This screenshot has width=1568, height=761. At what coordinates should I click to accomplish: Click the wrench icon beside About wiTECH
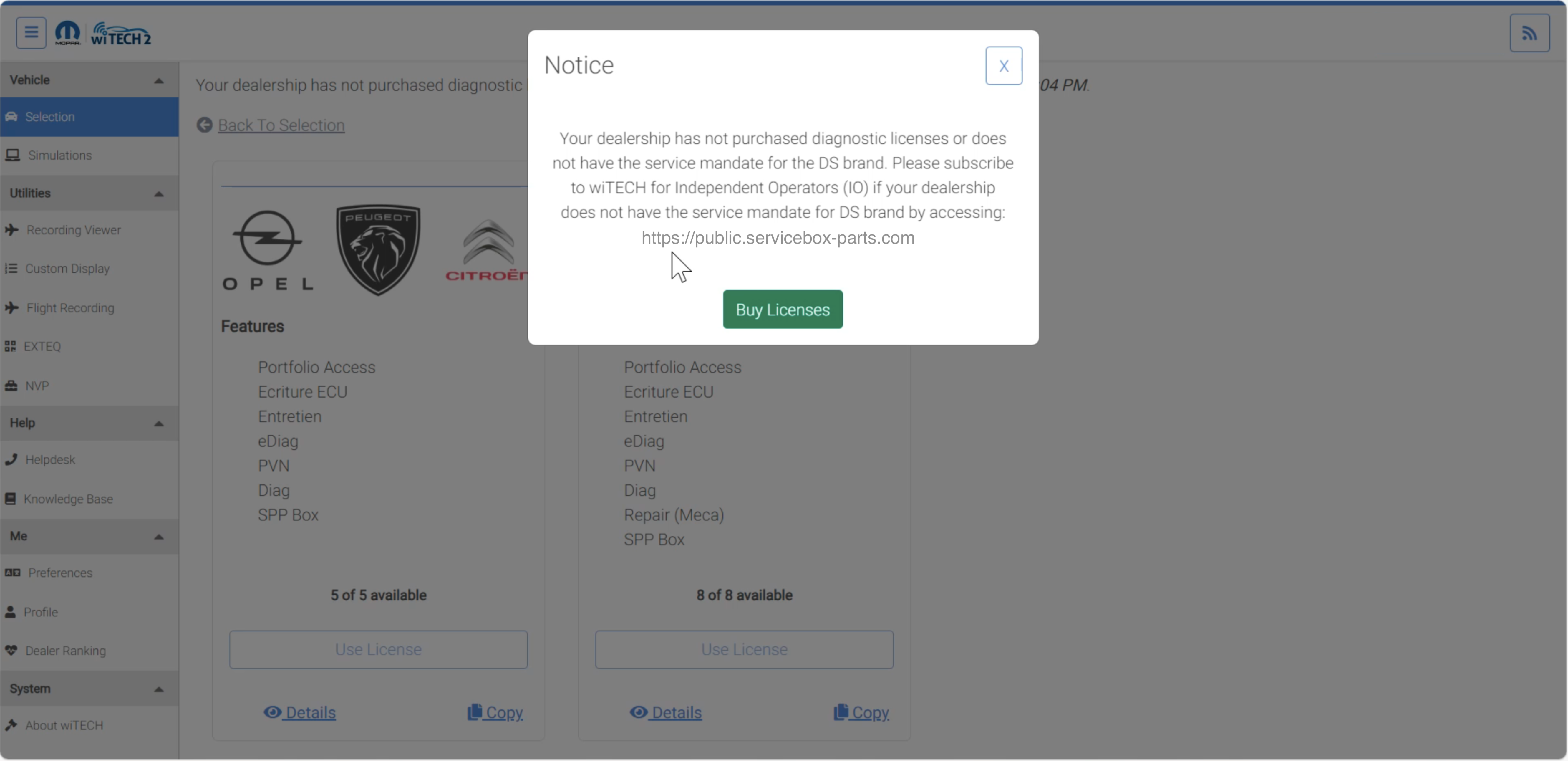coord(11,726)
